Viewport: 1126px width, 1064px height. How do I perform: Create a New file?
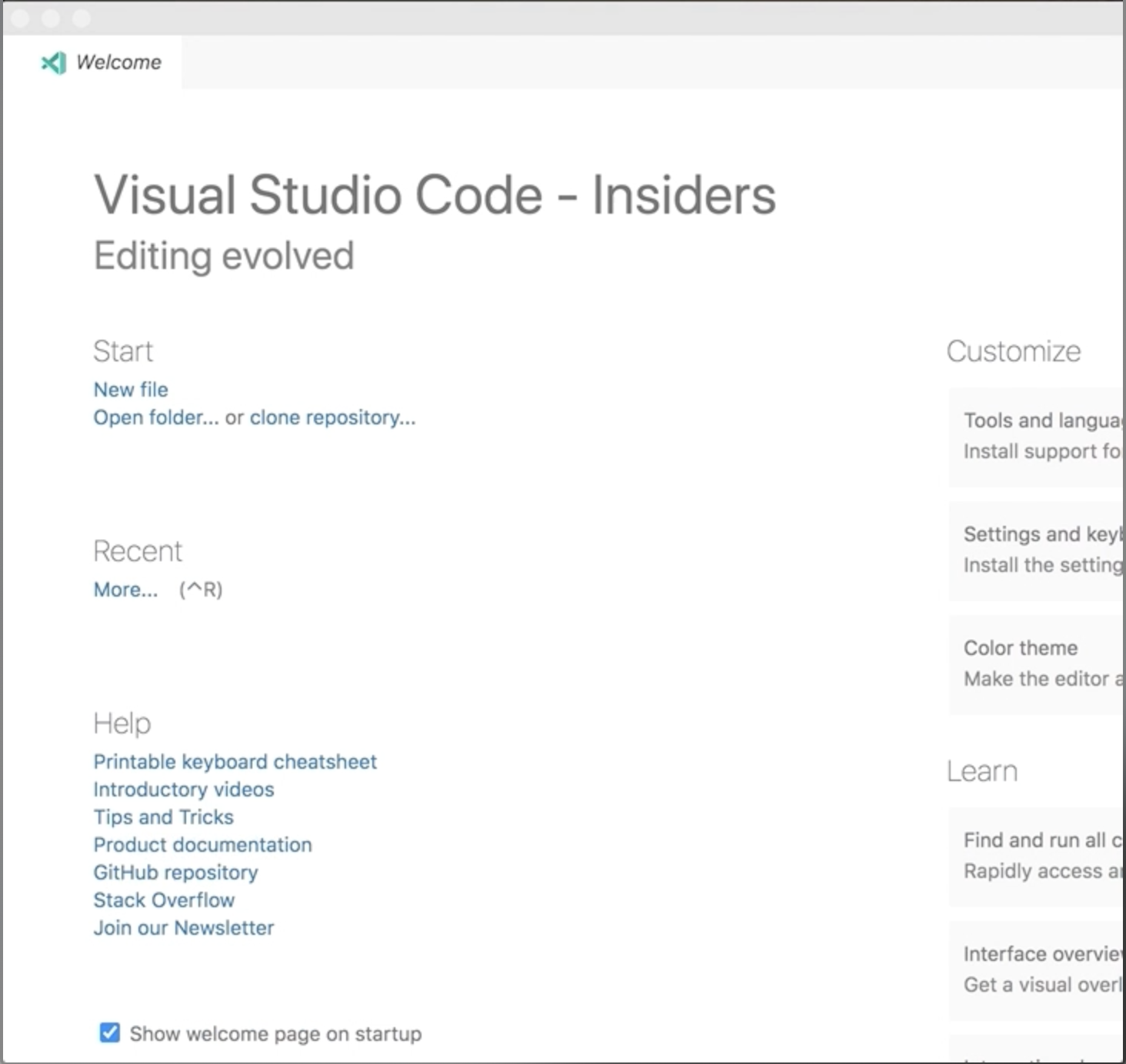(x=130, y=390)
